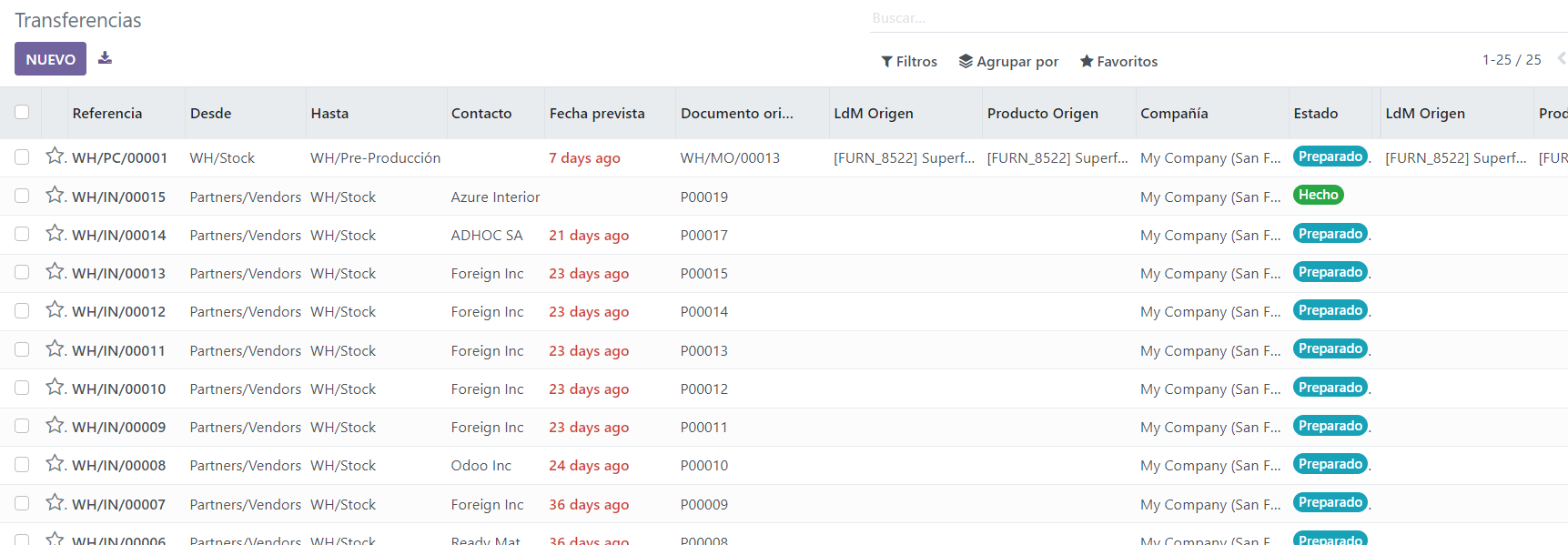Open the Filtros dropdown
The image size is (1568, 545).
(x=909, y=61)
